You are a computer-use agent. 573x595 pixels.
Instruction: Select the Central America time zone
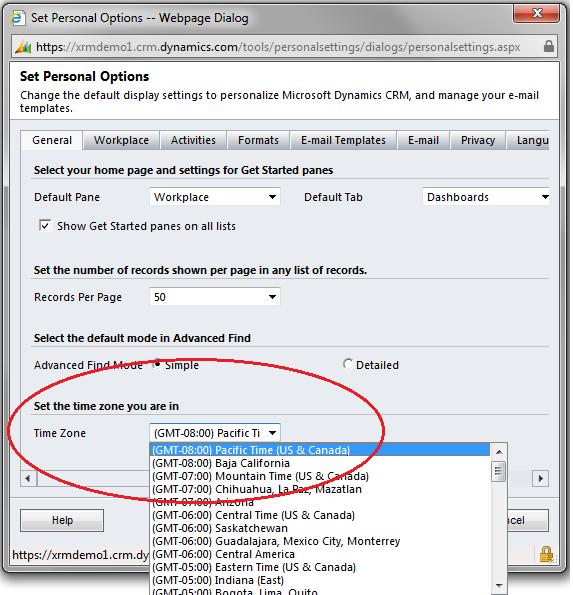tap(320, 554)
